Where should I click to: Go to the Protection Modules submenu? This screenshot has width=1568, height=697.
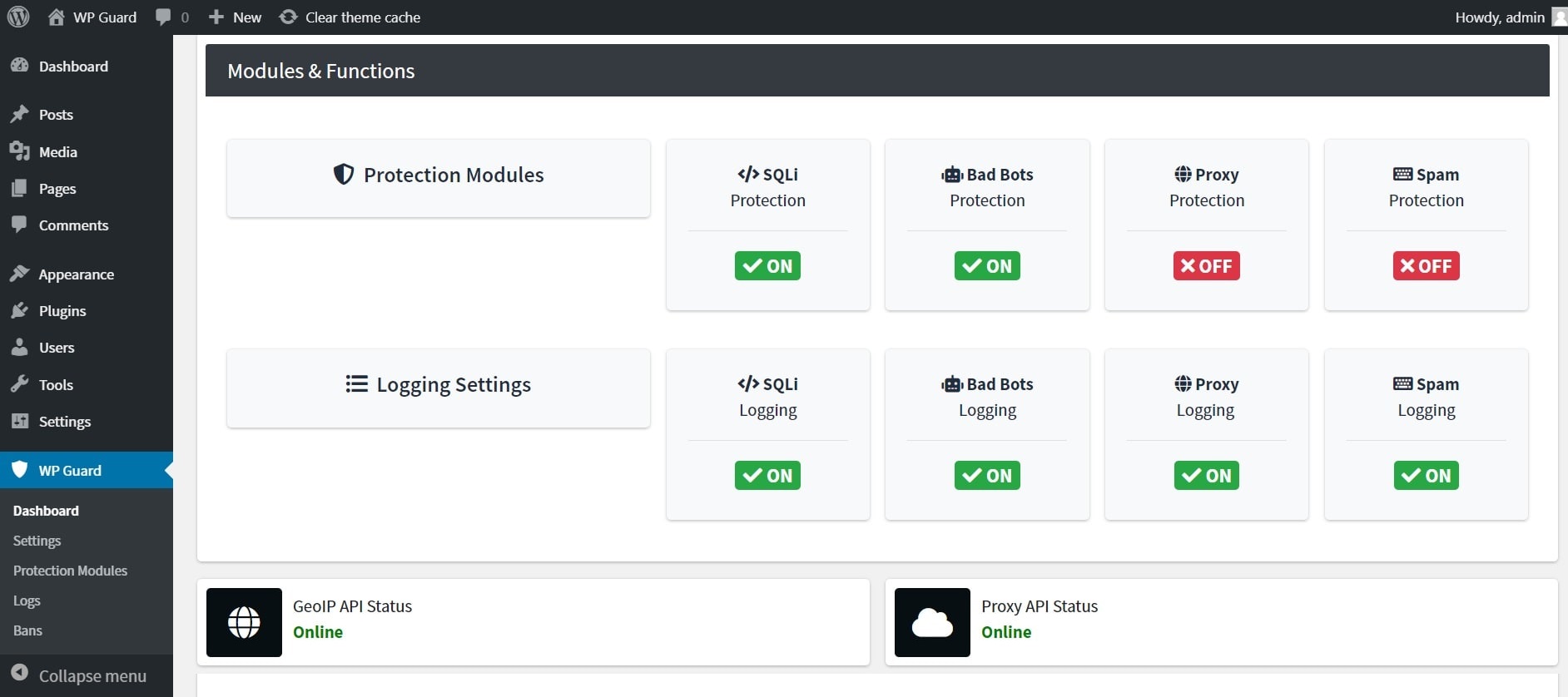pyautogui.click(x=70, y=571)
